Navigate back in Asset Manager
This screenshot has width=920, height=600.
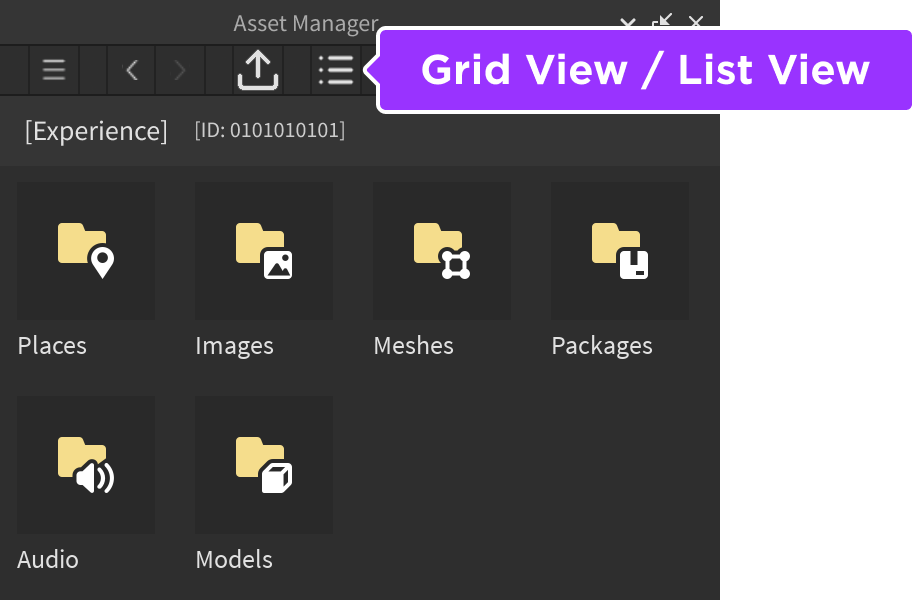click(131, 70)
